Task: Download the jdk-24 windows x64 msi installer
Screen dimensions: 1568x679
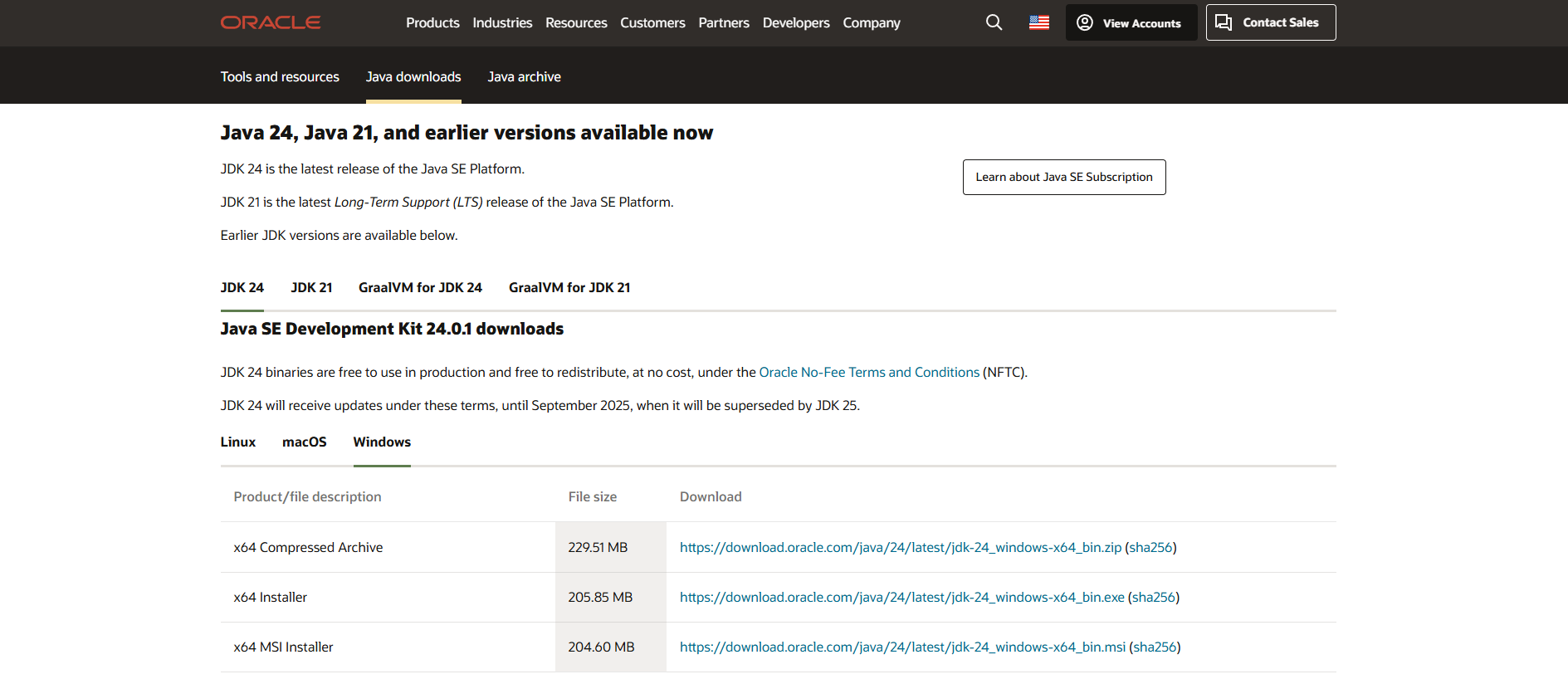Action: (902, 647)
